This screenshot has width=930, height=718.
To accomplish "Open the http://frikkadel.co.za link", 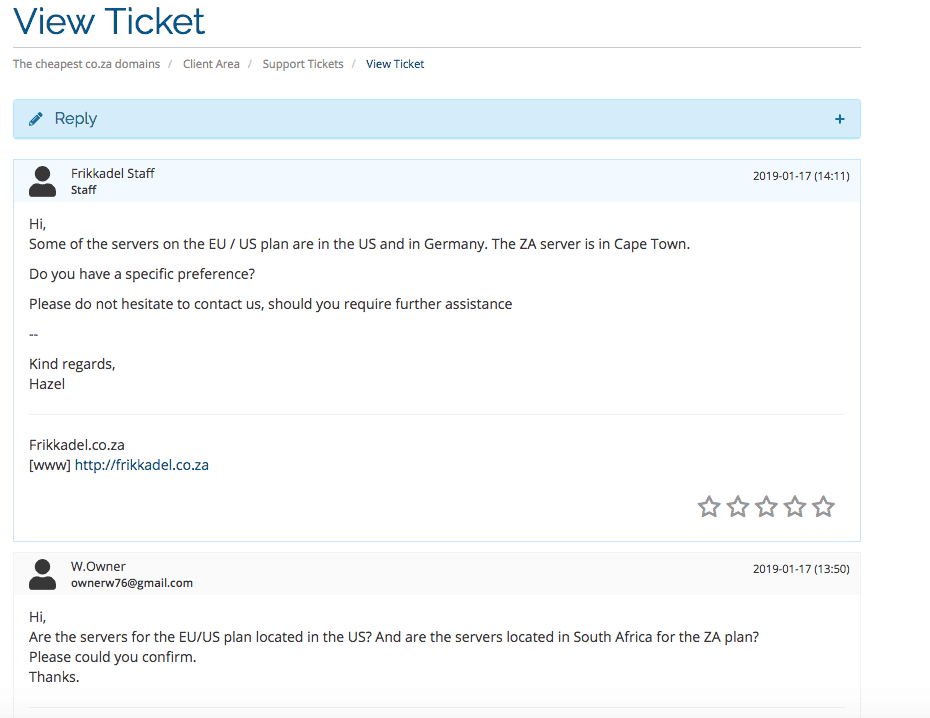I will [142, 465].
